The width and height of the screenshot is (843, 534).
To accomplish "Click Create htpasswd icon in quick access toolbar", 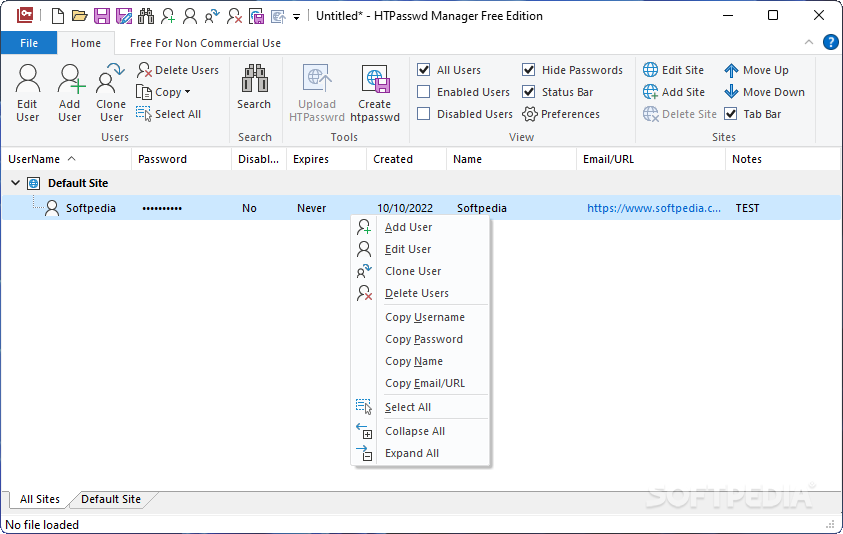I will tap(256, 16).
